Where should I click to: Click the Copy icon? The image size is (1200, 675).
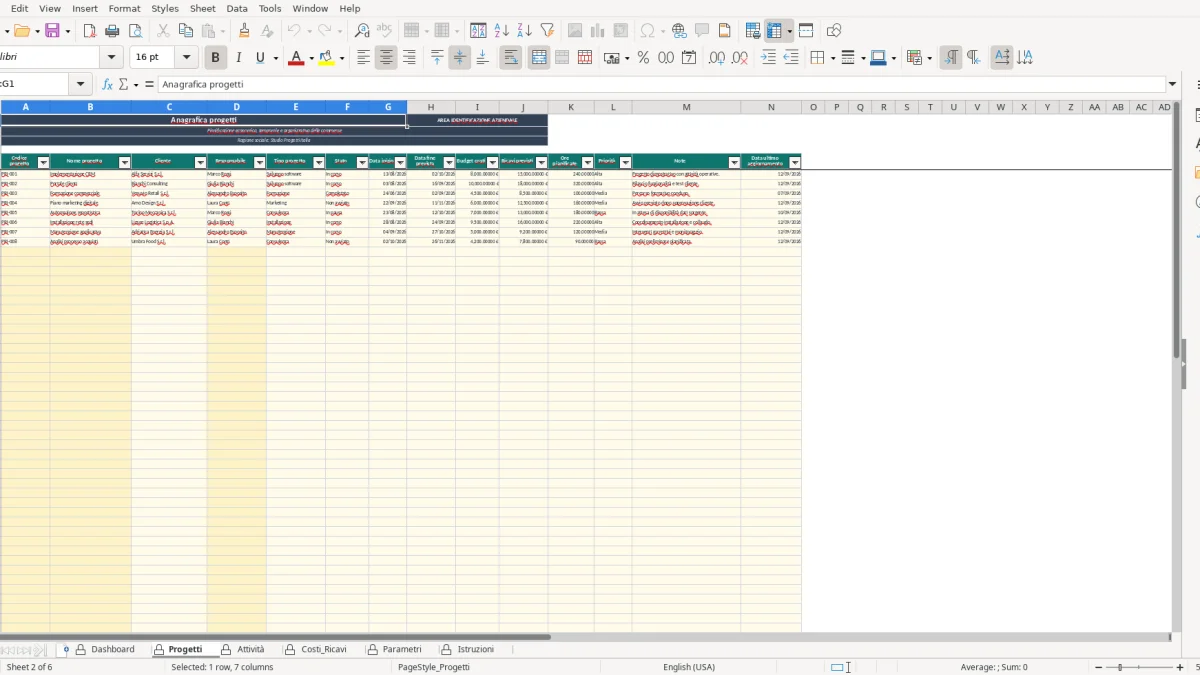185,31
